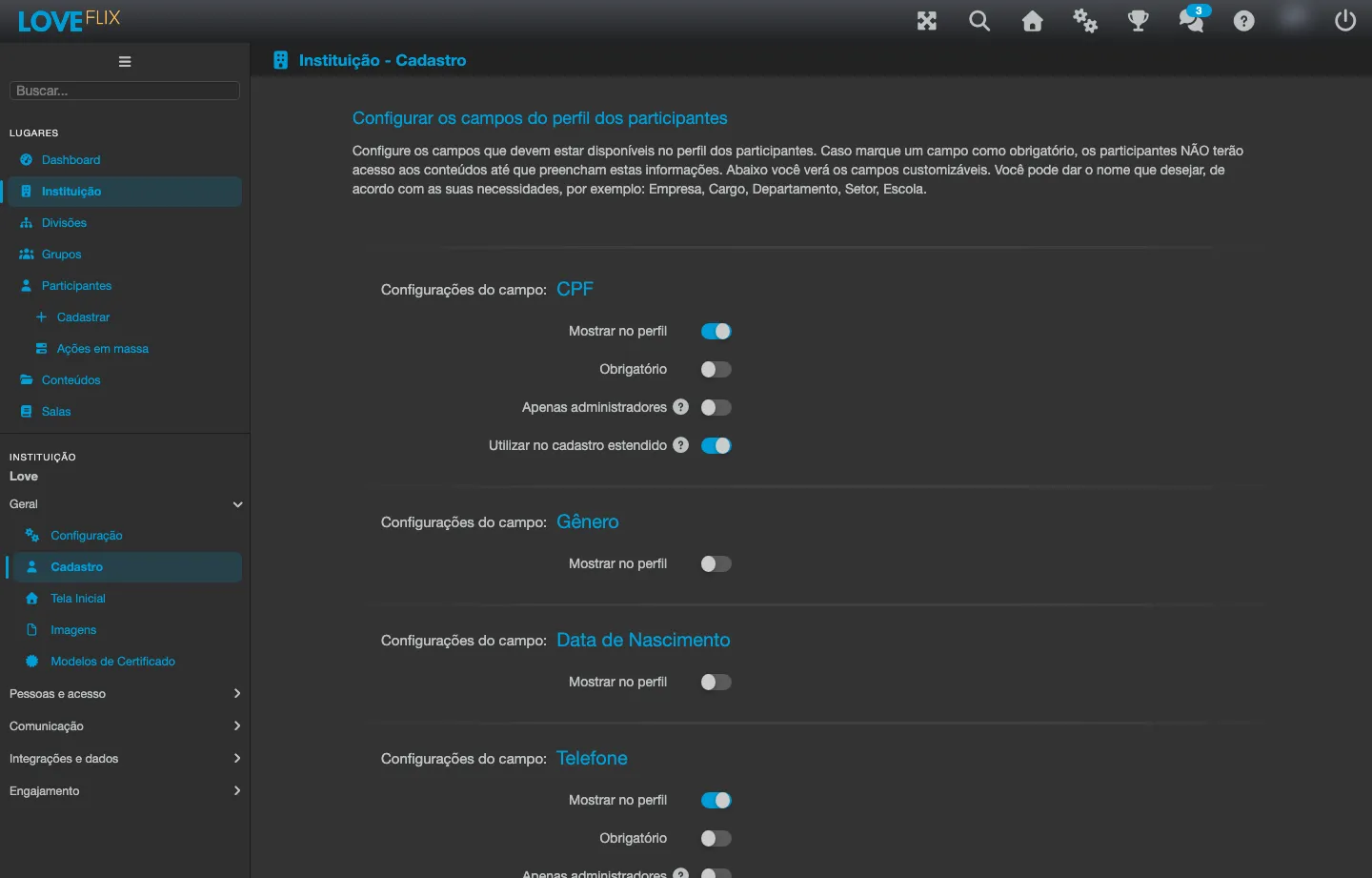This screenshot has height=878, width=1372.
Task: Click the plus icon beside Cadastrar
Action: tap(41, 316)
